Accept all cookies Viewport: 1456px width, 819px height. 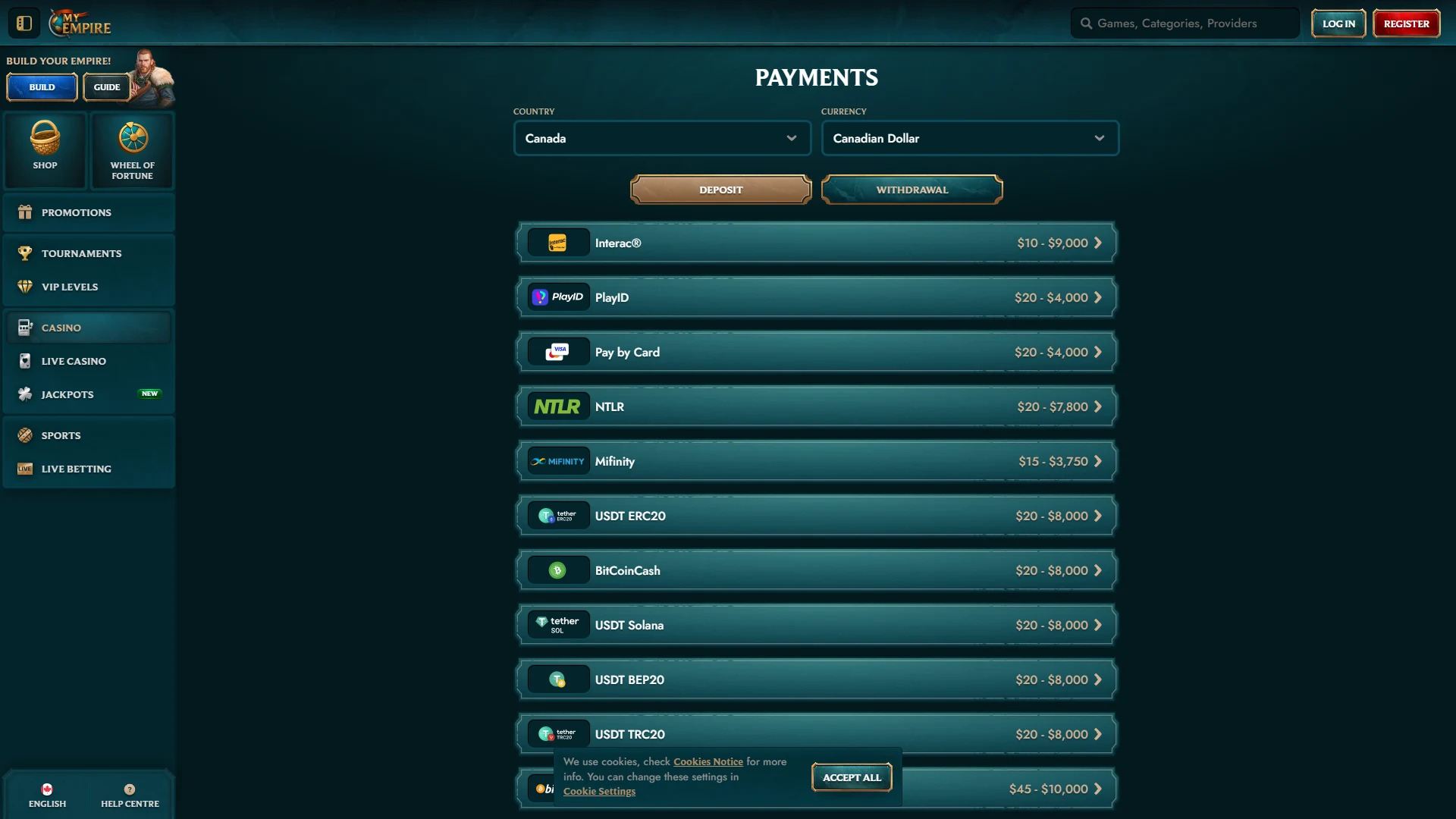coord(852,777)
